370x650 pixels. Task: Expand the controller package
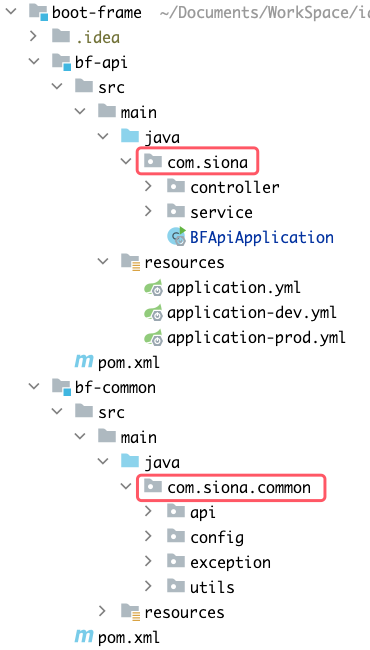click(x=148, y=187)
